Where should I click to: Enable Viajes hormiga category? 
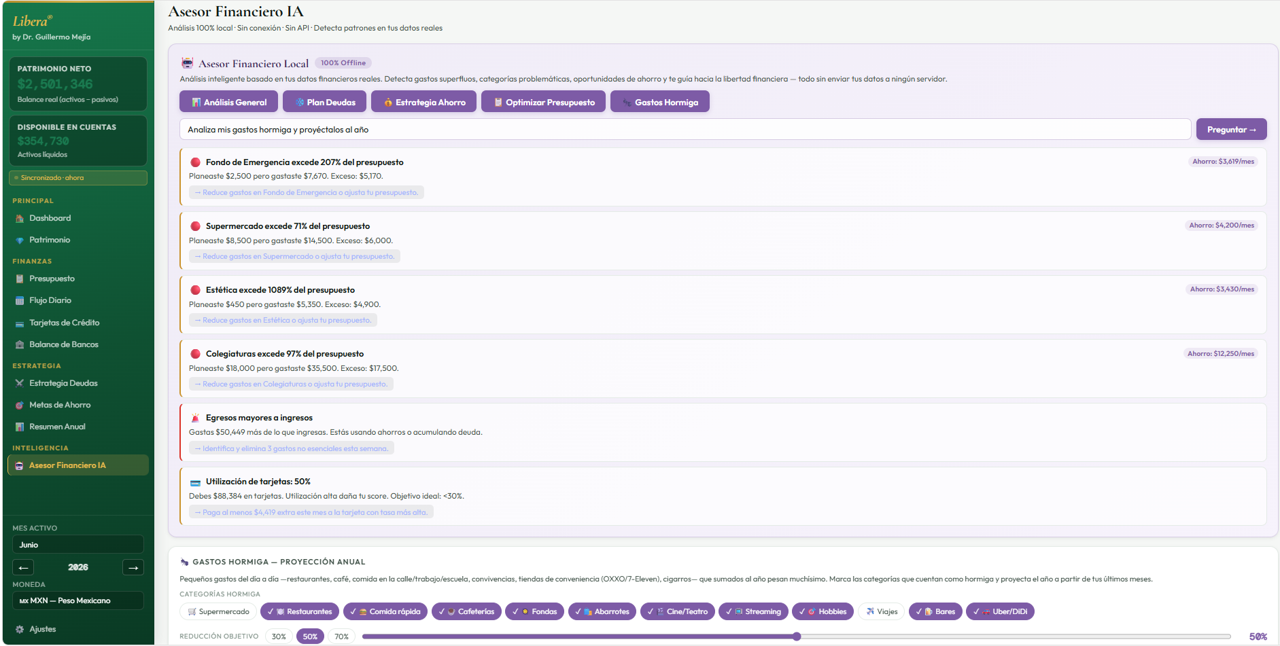[881, 611]
